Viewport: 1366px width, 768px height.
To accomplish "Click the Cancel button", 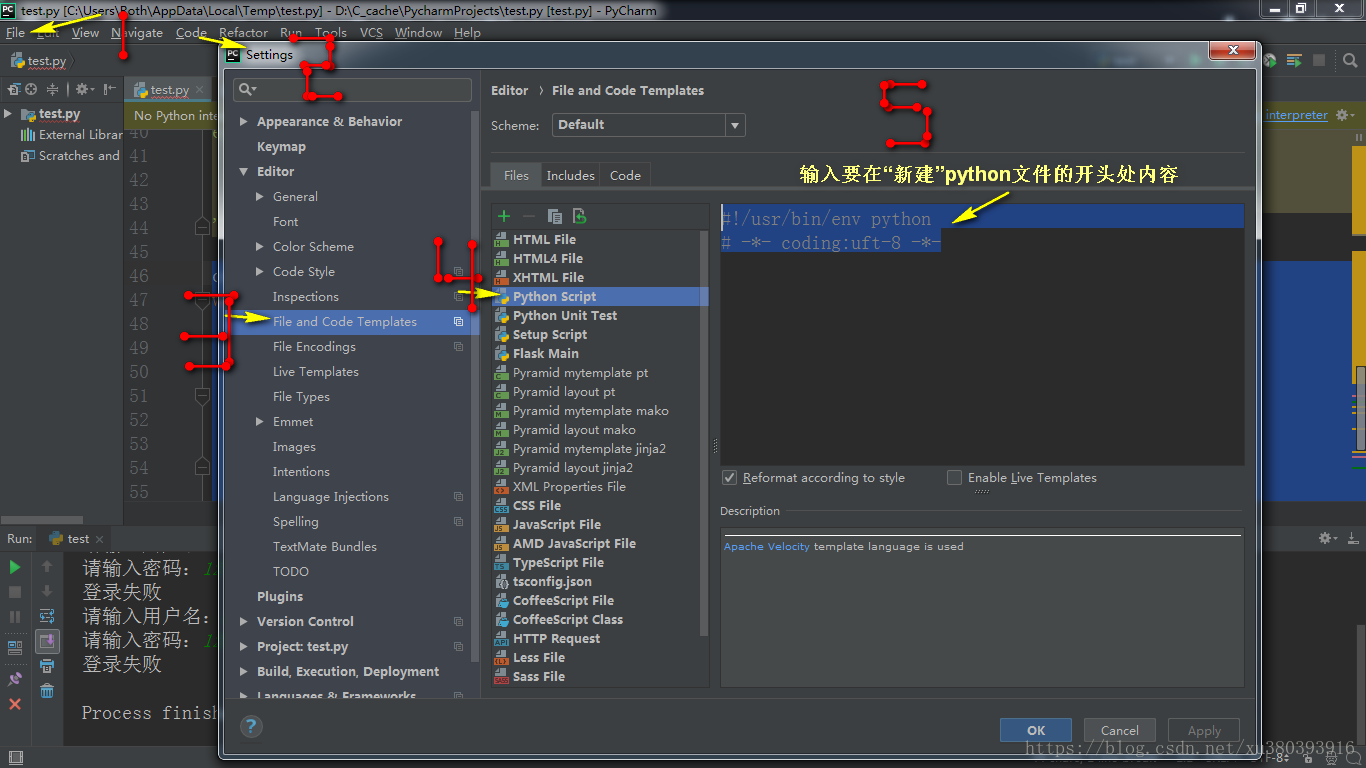I will pos(1120,730).
